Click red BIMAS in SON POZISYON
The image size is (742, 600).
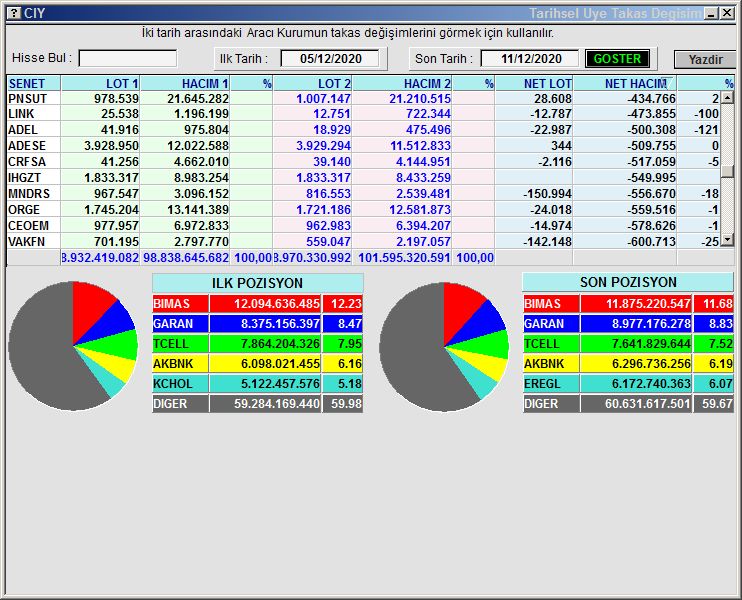click(x=551, y=304)
